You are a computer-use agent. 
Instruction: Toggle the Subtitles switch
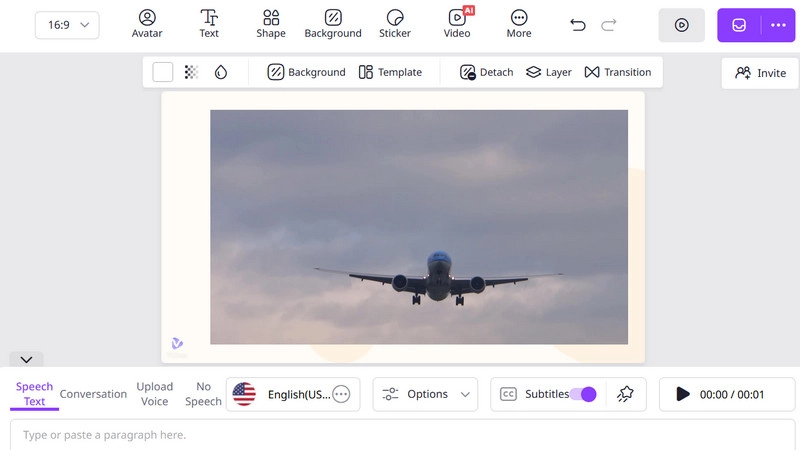click(x=583, y=394)
